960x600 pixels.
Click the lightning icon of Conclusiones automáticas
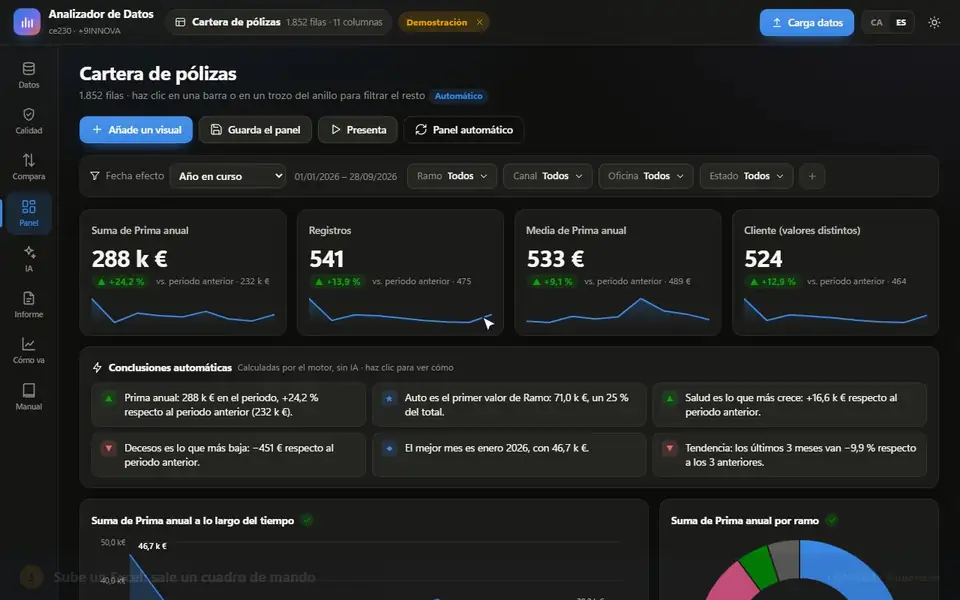(97, 367)
